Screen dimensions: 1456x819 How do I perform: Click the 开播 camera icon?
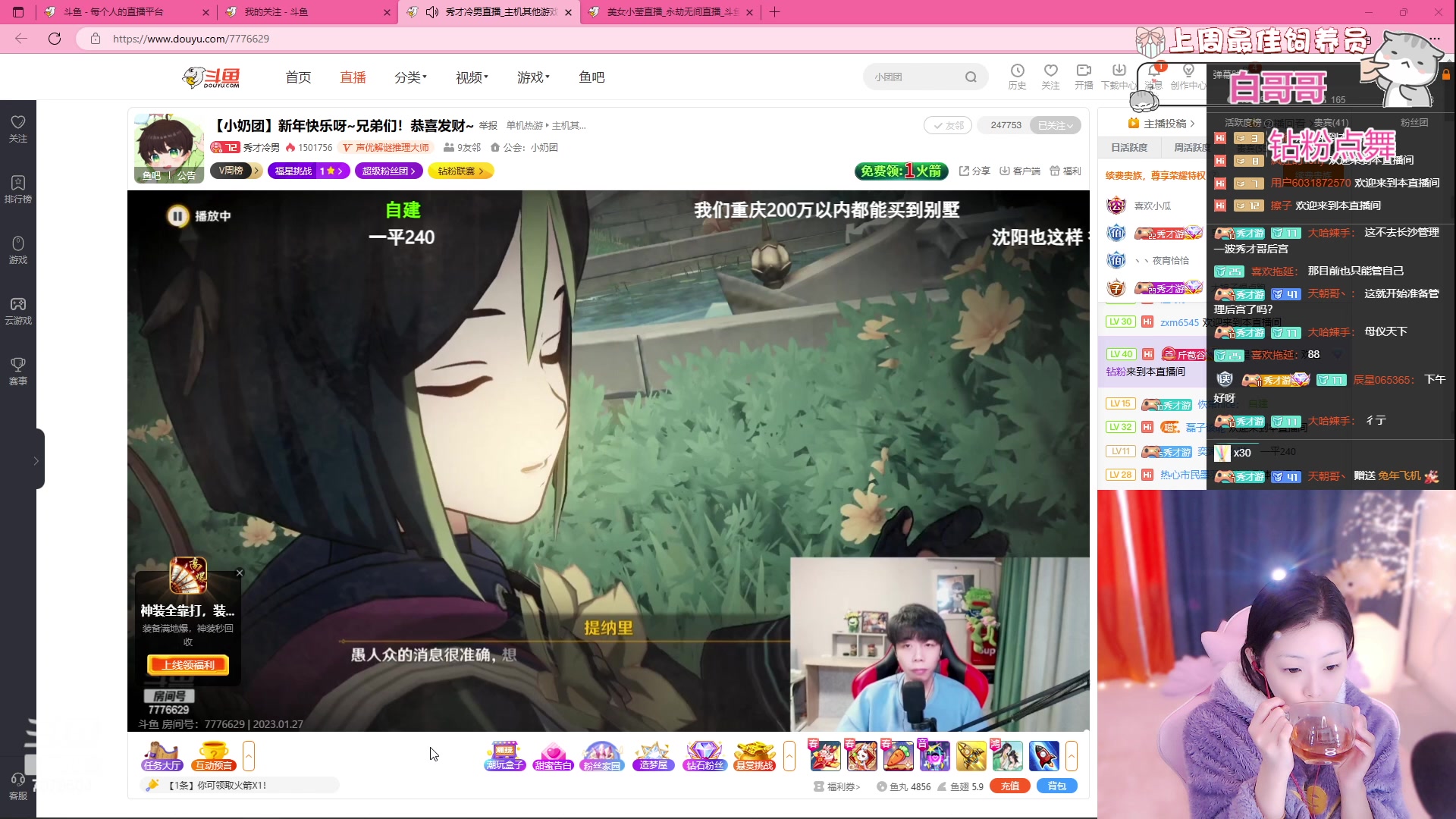(x=1084, y=77)
